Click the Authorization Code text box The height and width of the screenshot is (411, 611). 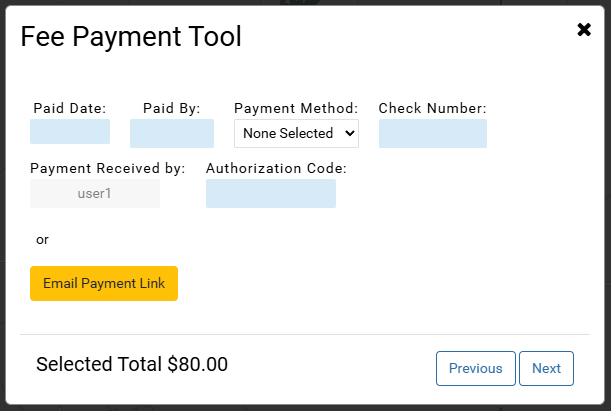[x=270, y=194]
